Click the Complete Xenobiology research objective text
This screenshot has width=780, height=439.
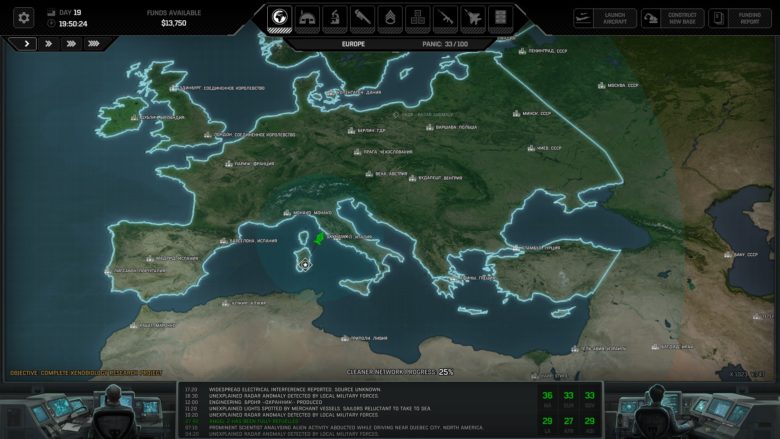(86, 373)
